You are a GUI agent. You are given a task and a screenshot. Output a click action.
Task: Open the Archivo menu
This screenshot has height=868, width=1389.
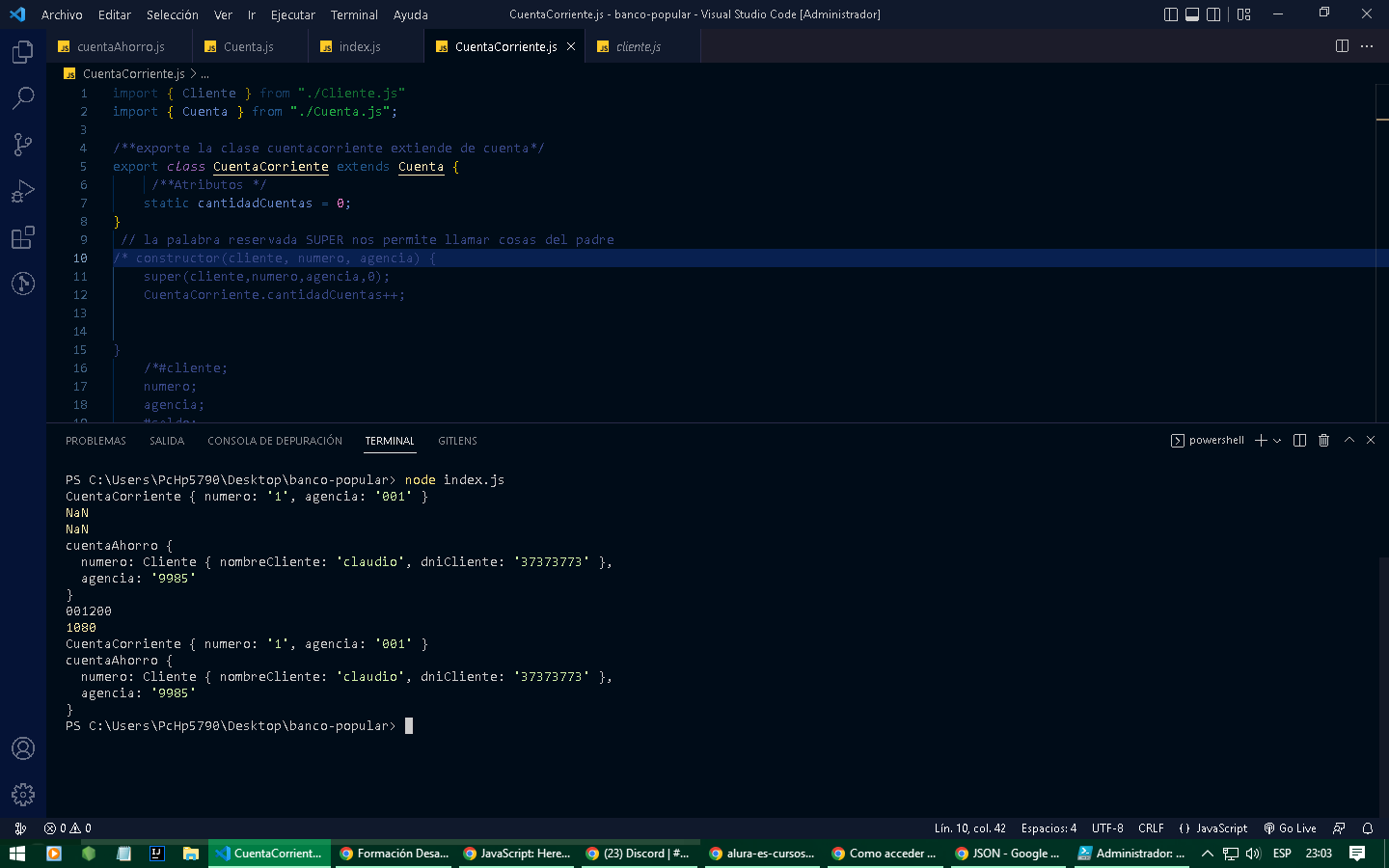[x=62, y=14]
